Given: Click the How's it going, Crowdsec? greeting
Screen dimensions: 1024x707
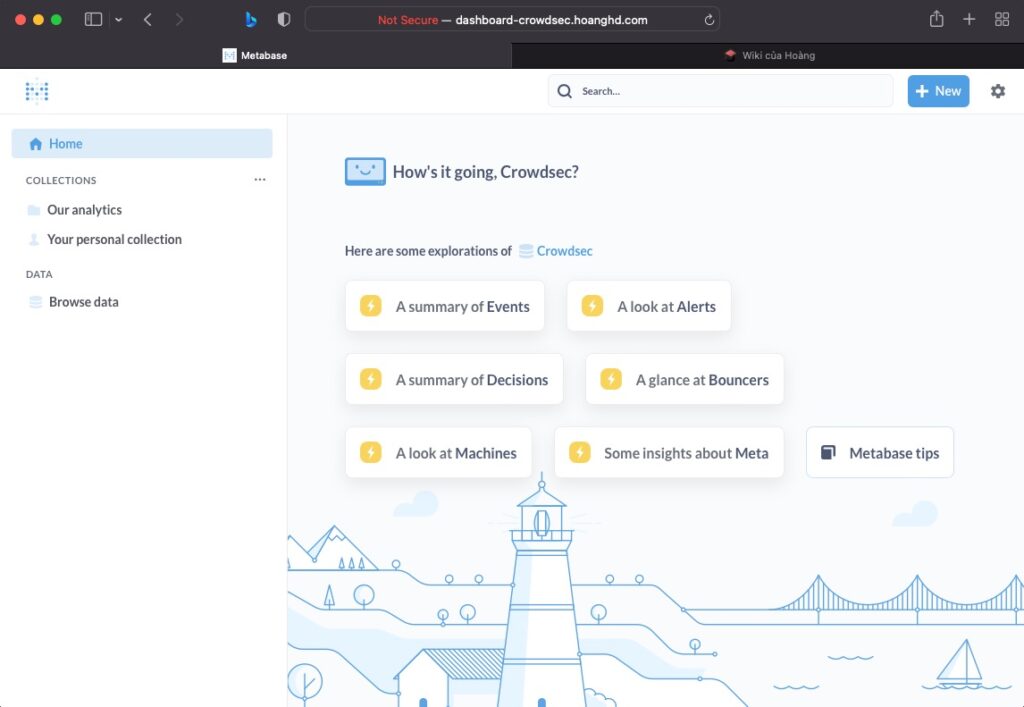Looking at the screenshot, I should pyautogui.click(x=485, y=172).
